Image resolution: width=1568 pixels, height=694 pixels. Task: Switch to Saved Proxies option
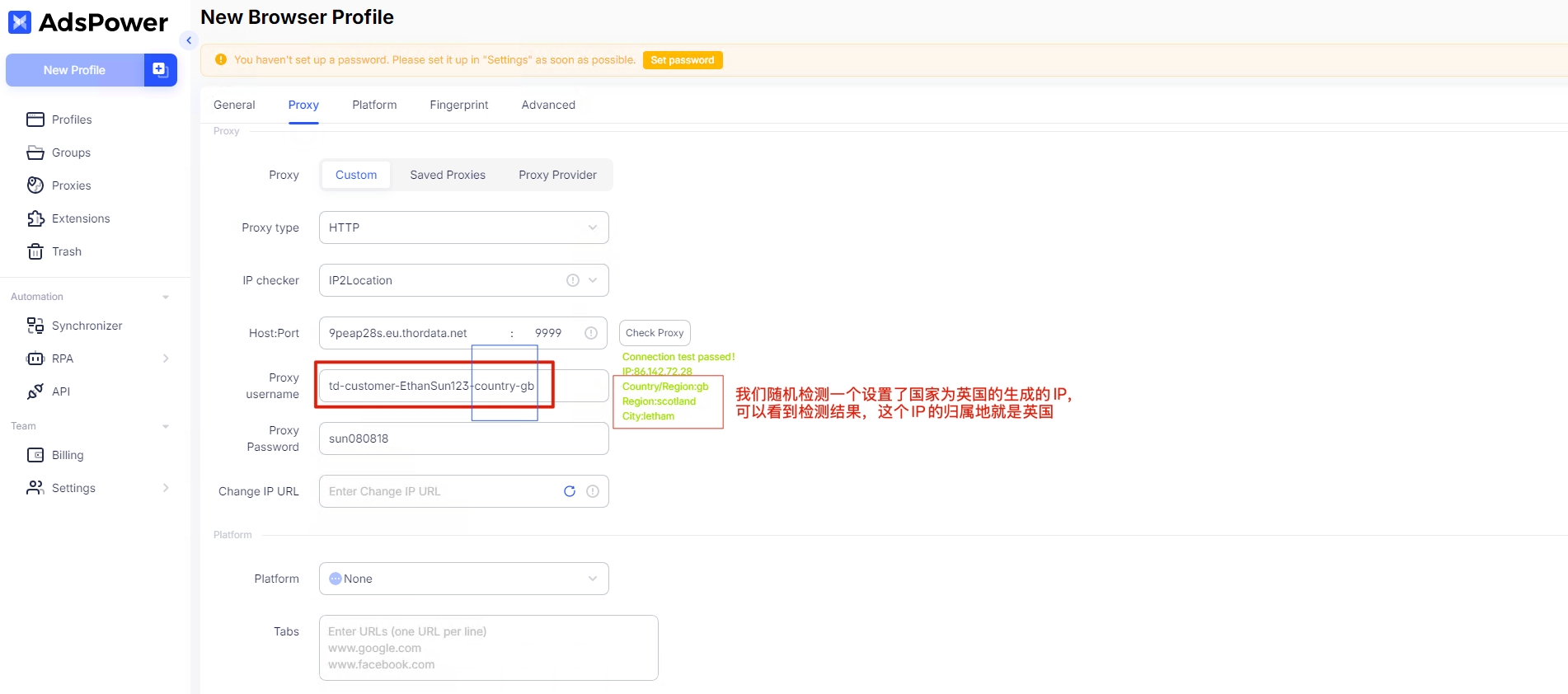pyautogui.click(x=448, y=175)
